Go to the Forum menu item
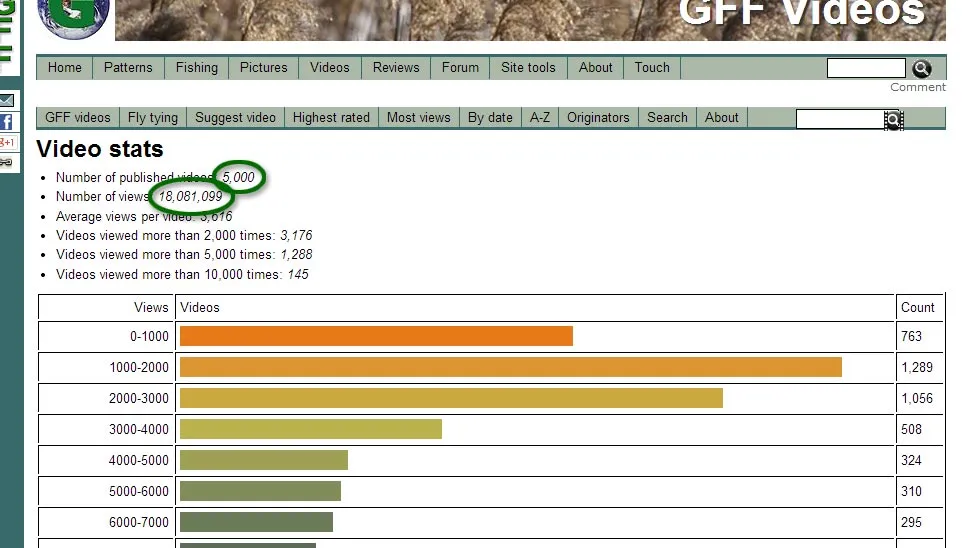This screenshot has width=962, height=548. tap(460, 67)
